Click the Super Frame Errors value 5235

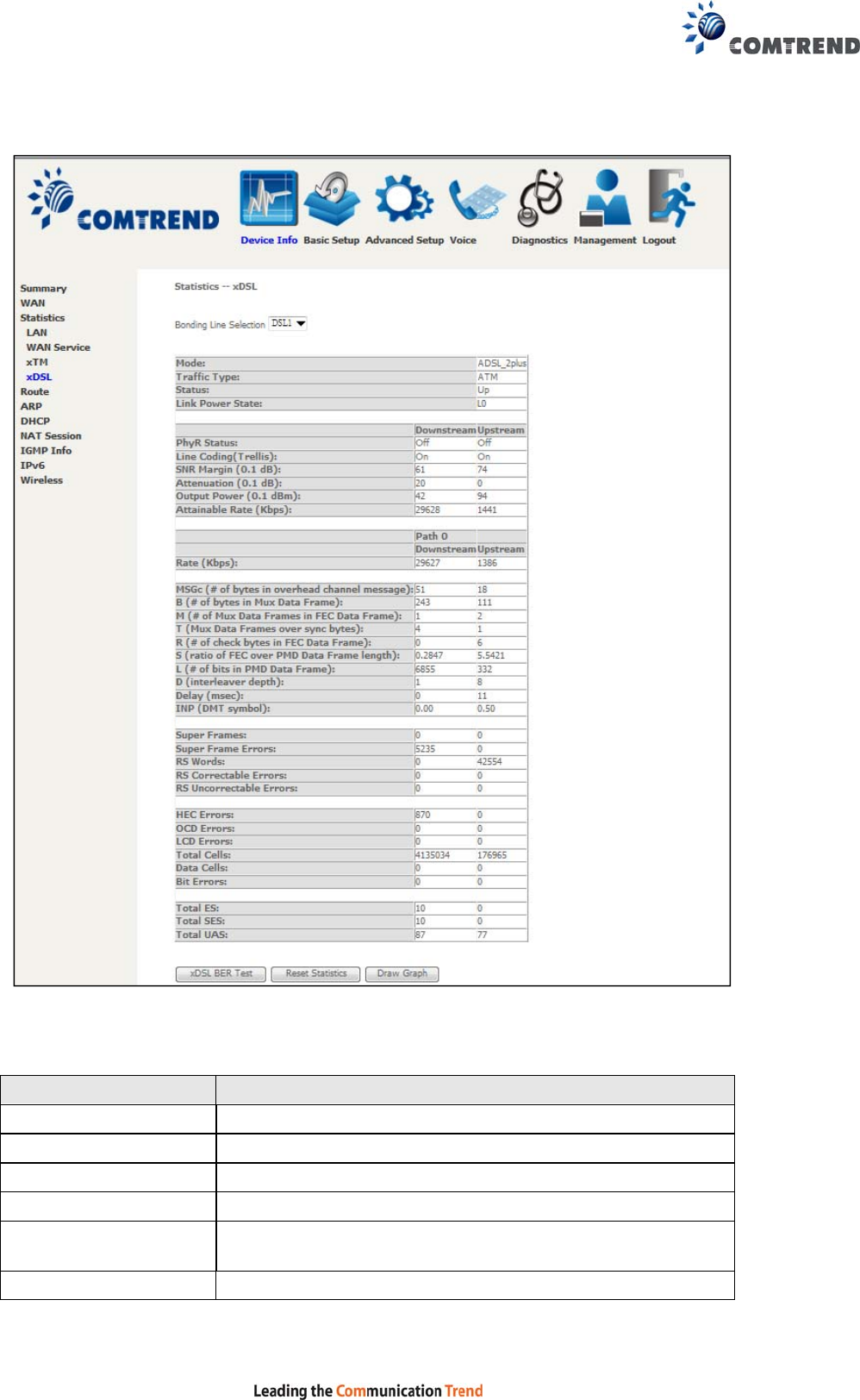425,749
